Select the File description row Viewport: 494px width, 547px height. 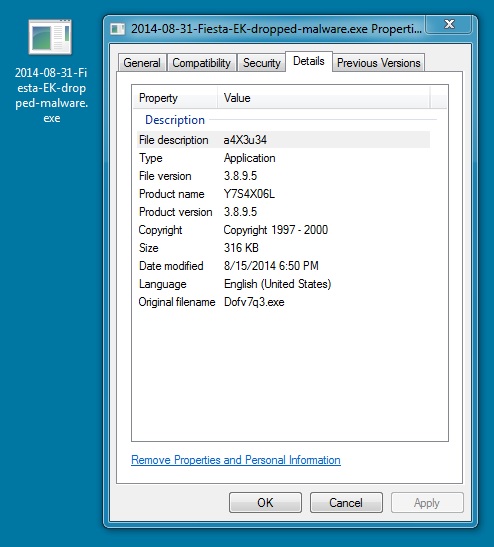(x=283, y=140)
